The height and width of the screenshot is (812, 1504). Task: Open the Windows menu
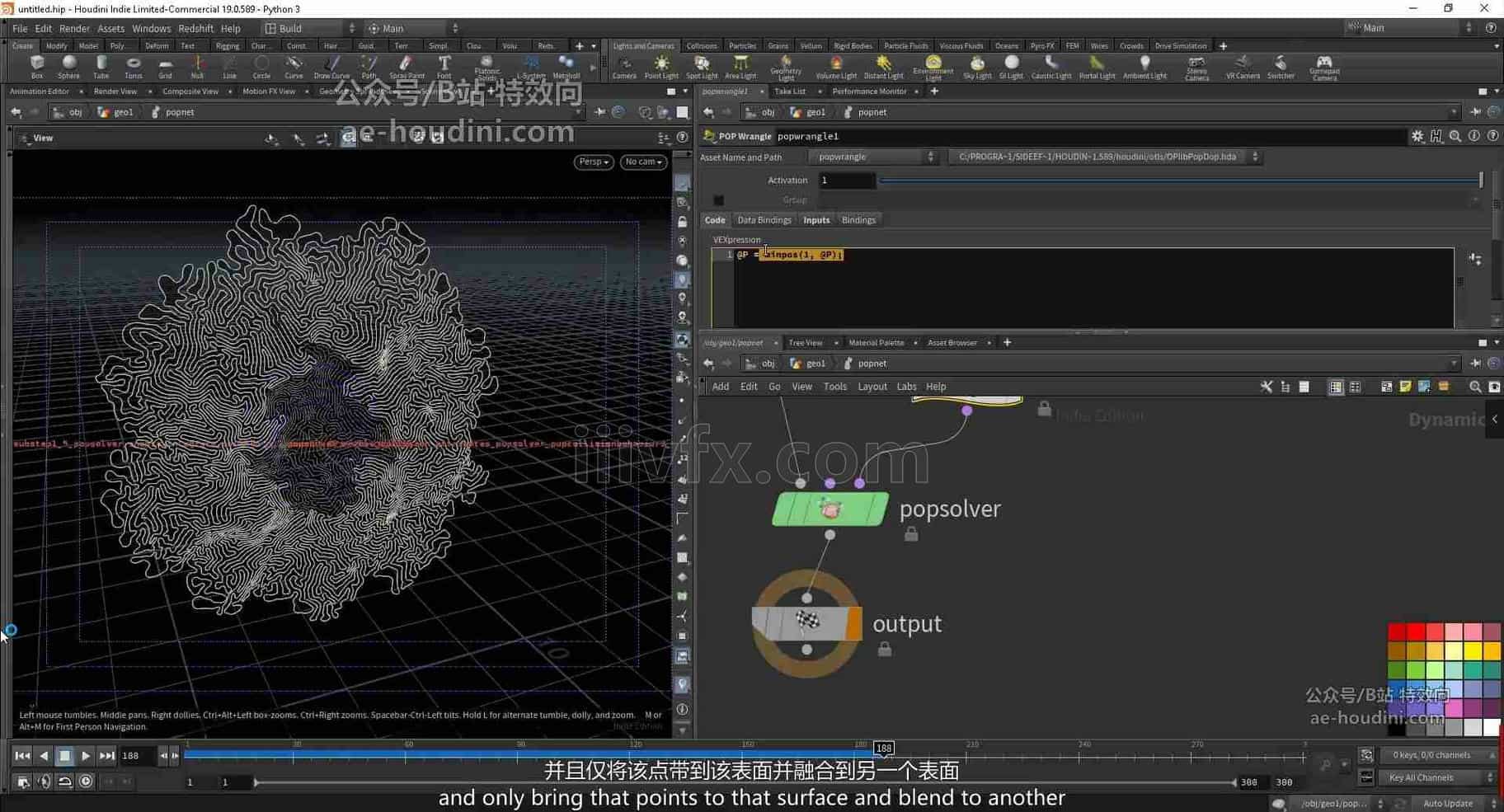click(151, 28)
